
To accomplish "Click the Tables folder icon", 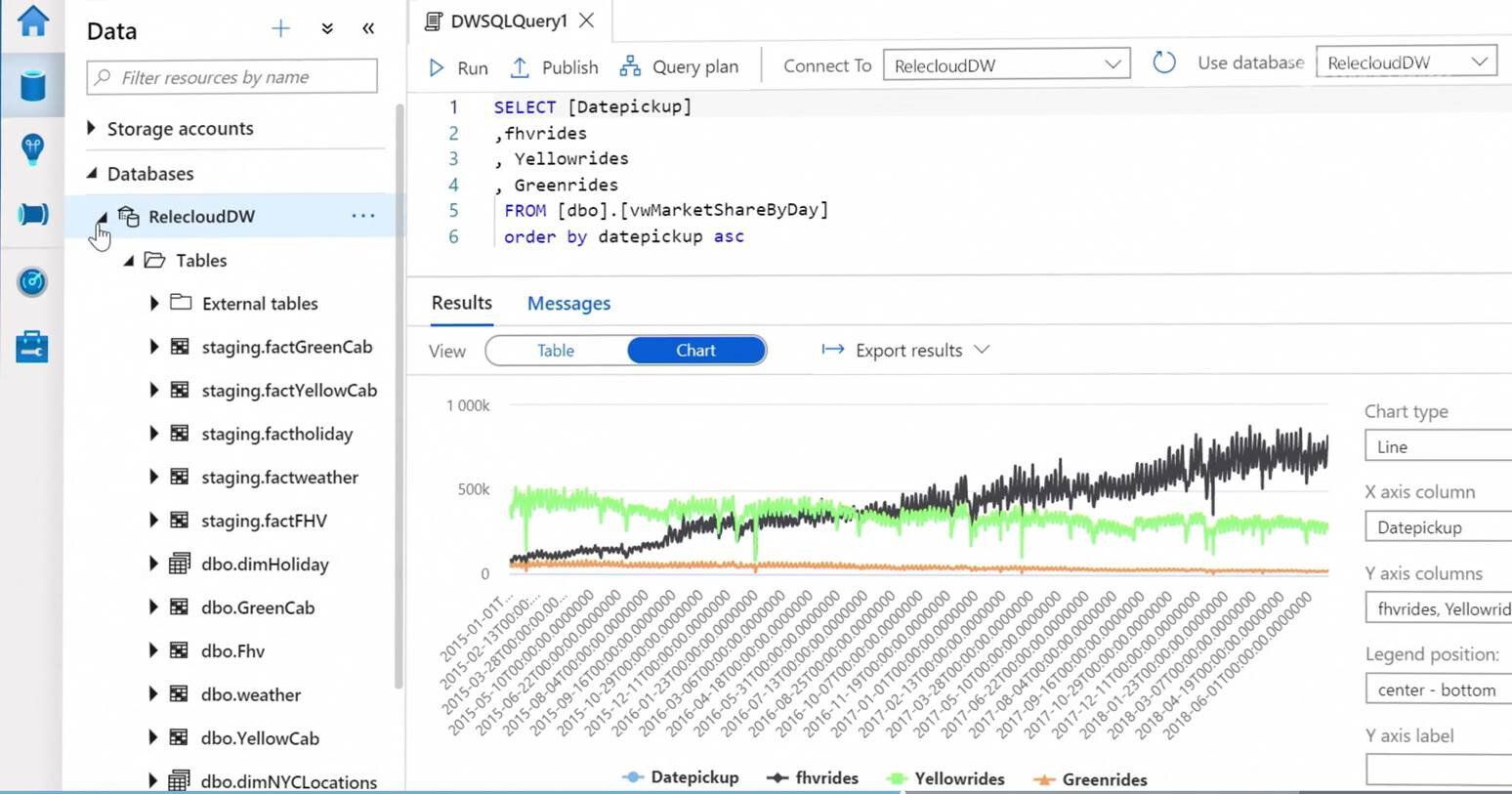I will click(x=154, y=260).
